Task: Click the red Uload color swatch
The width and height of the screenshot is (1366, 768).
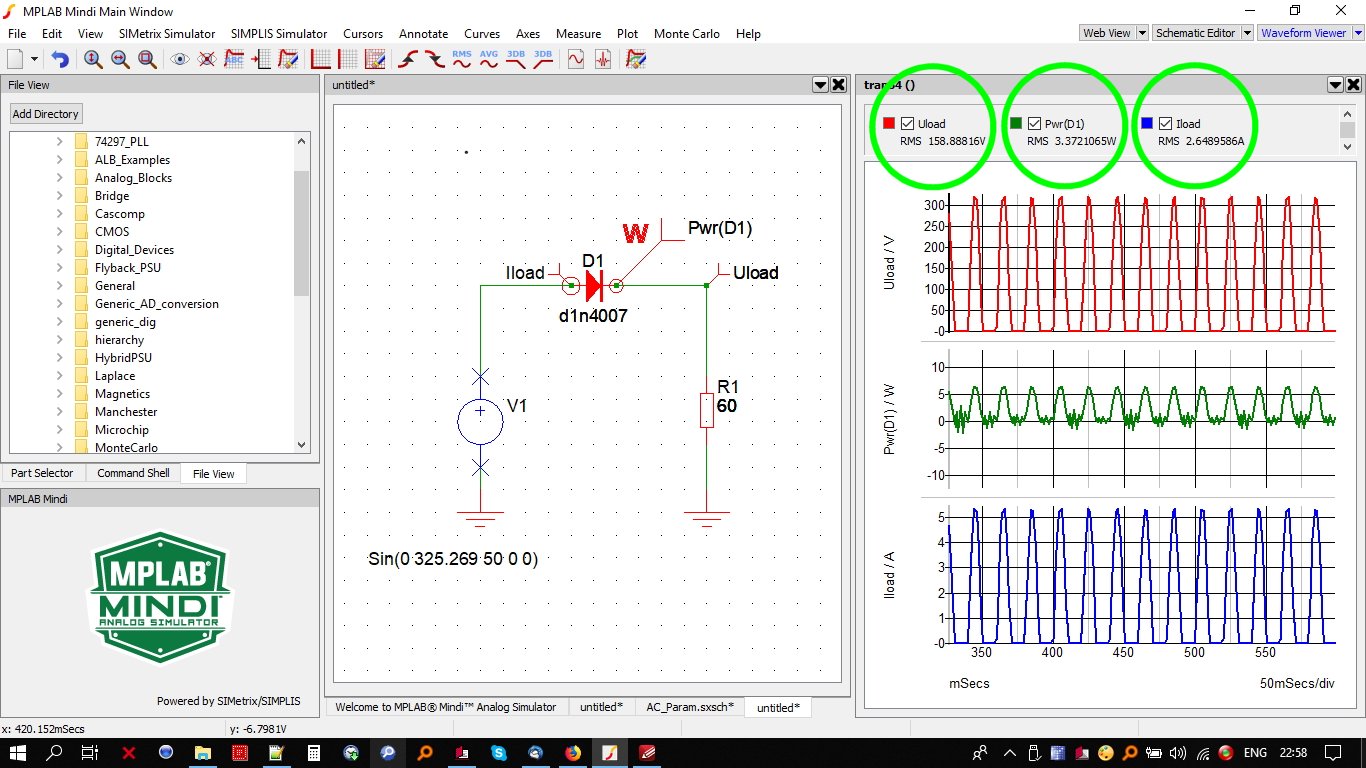Action: [x=889, y=124]
